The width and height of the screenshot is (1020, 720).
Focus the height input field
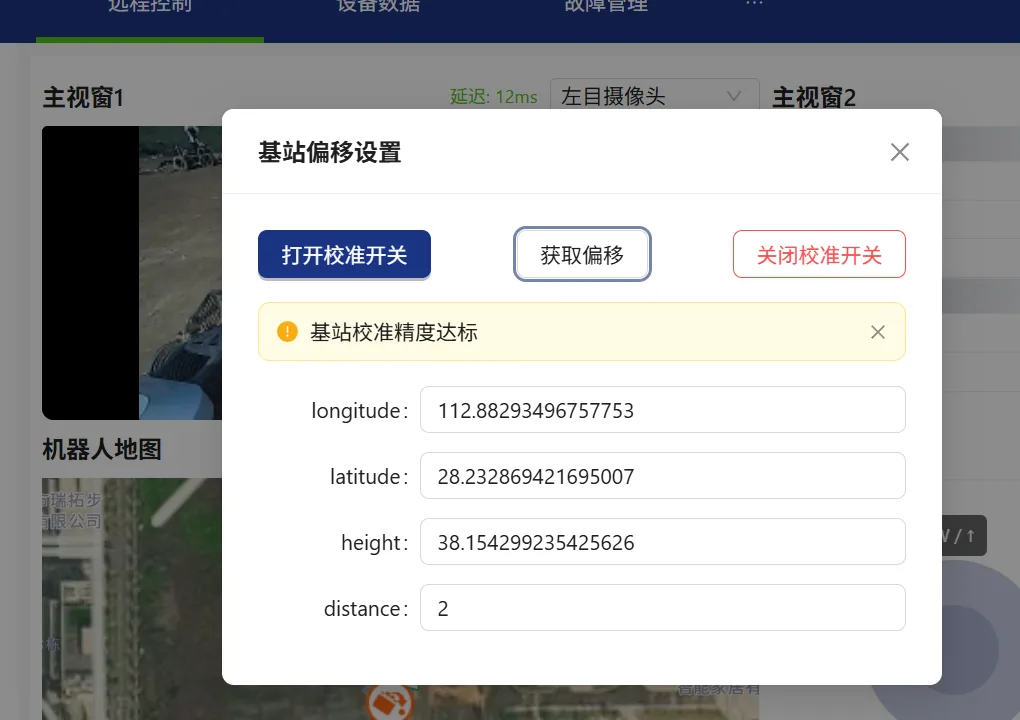[x=662, y=542]
